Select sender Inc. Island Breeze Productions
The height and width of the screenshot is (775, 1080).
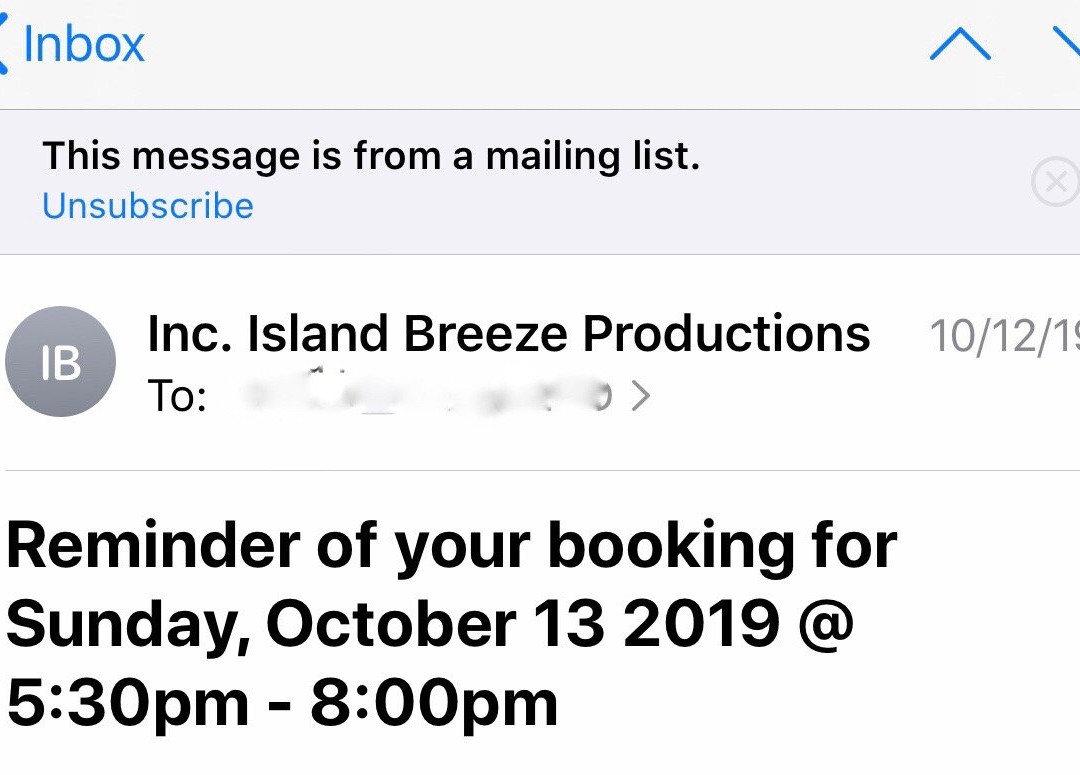coord(508,333)
